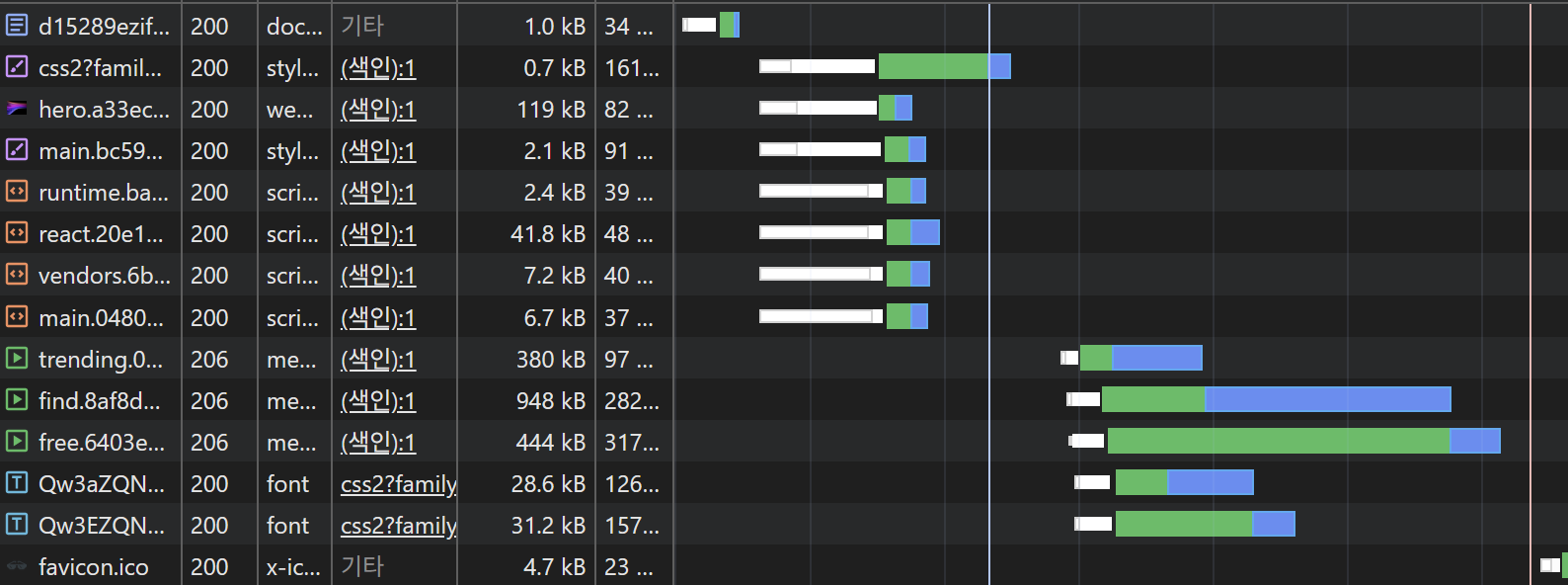The height and width of the screenshot is (585, 1568).
Task: Click the script icon of runtime.ba request
Action: (17, 191)
